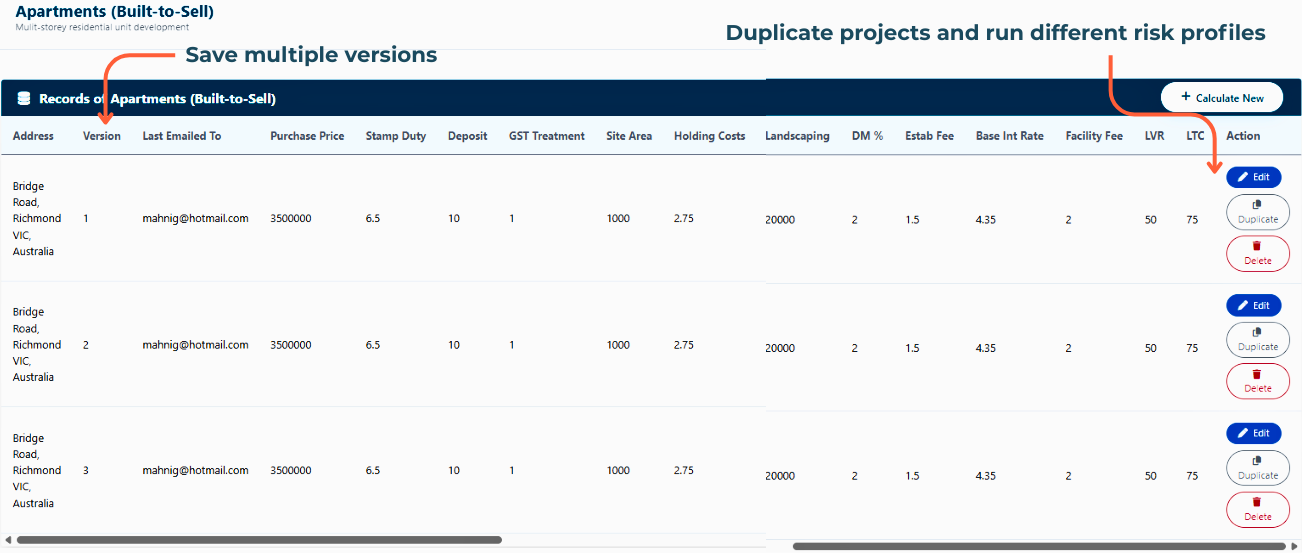Edit the version 3 record
The image size is (1302, 553).
(1253, 433)
